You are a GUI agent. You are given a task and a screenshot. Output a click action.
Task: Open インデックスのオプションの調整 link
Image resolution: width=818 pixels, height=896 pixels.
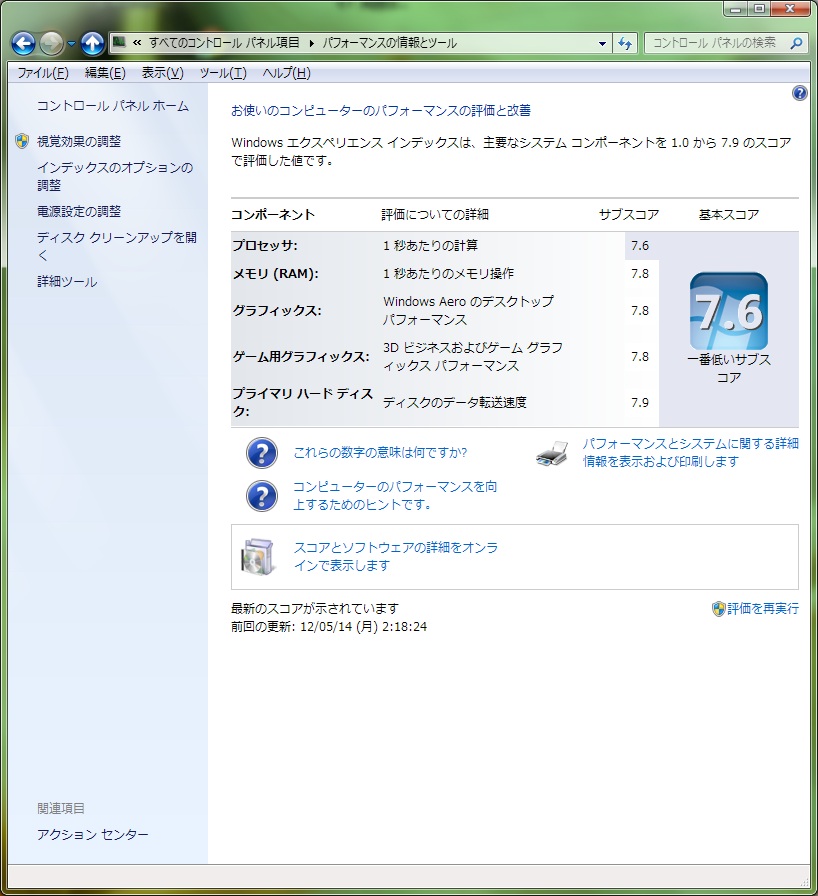tap(115, 176)
